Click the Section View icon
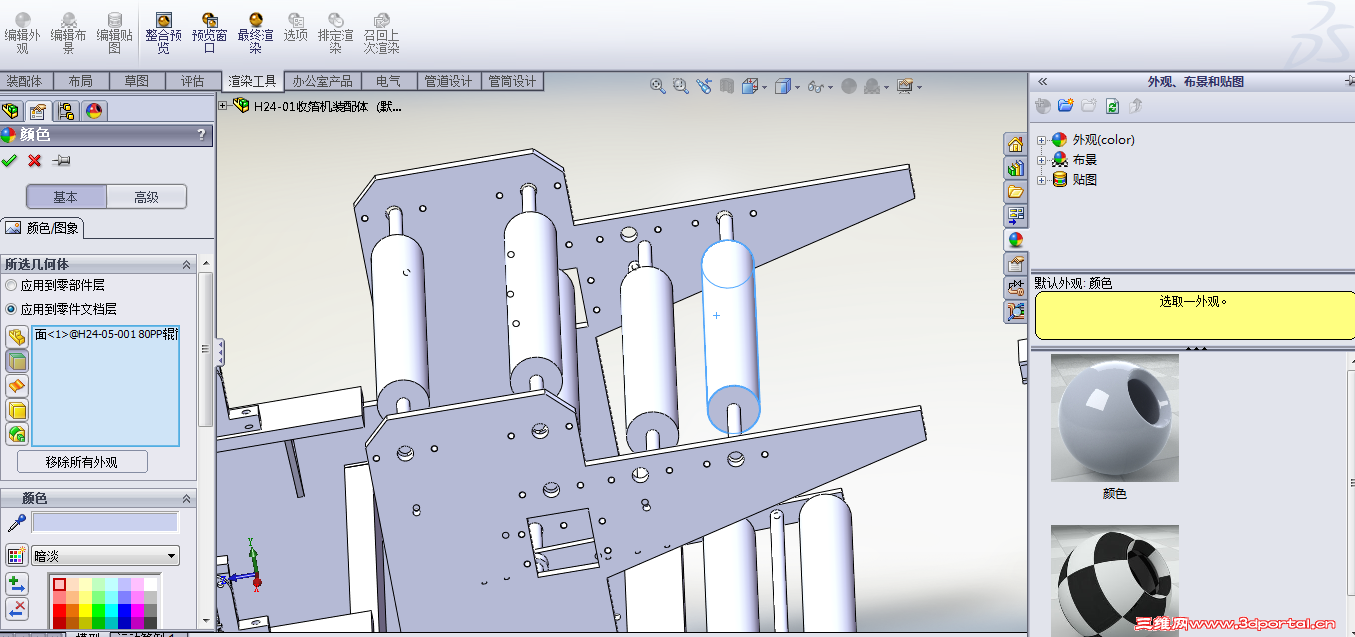Image resolution: width=1355 pixels, height=637 pixels. (x=727, y=86)
